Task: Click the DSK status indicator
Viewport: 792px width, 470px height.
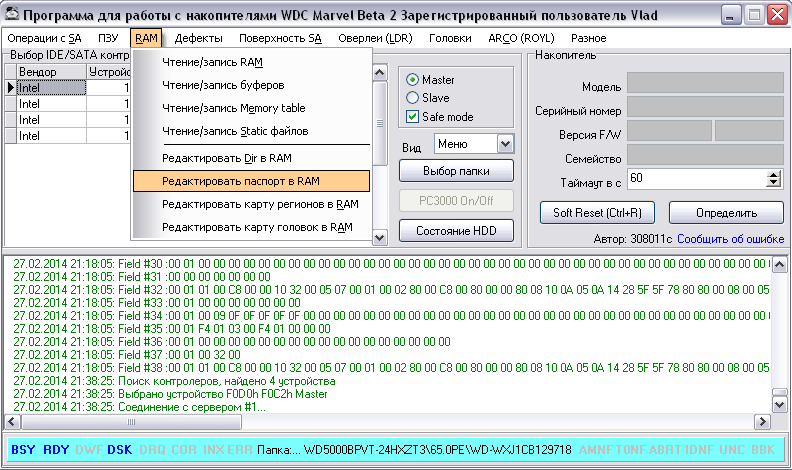Action: pos(120,449)
